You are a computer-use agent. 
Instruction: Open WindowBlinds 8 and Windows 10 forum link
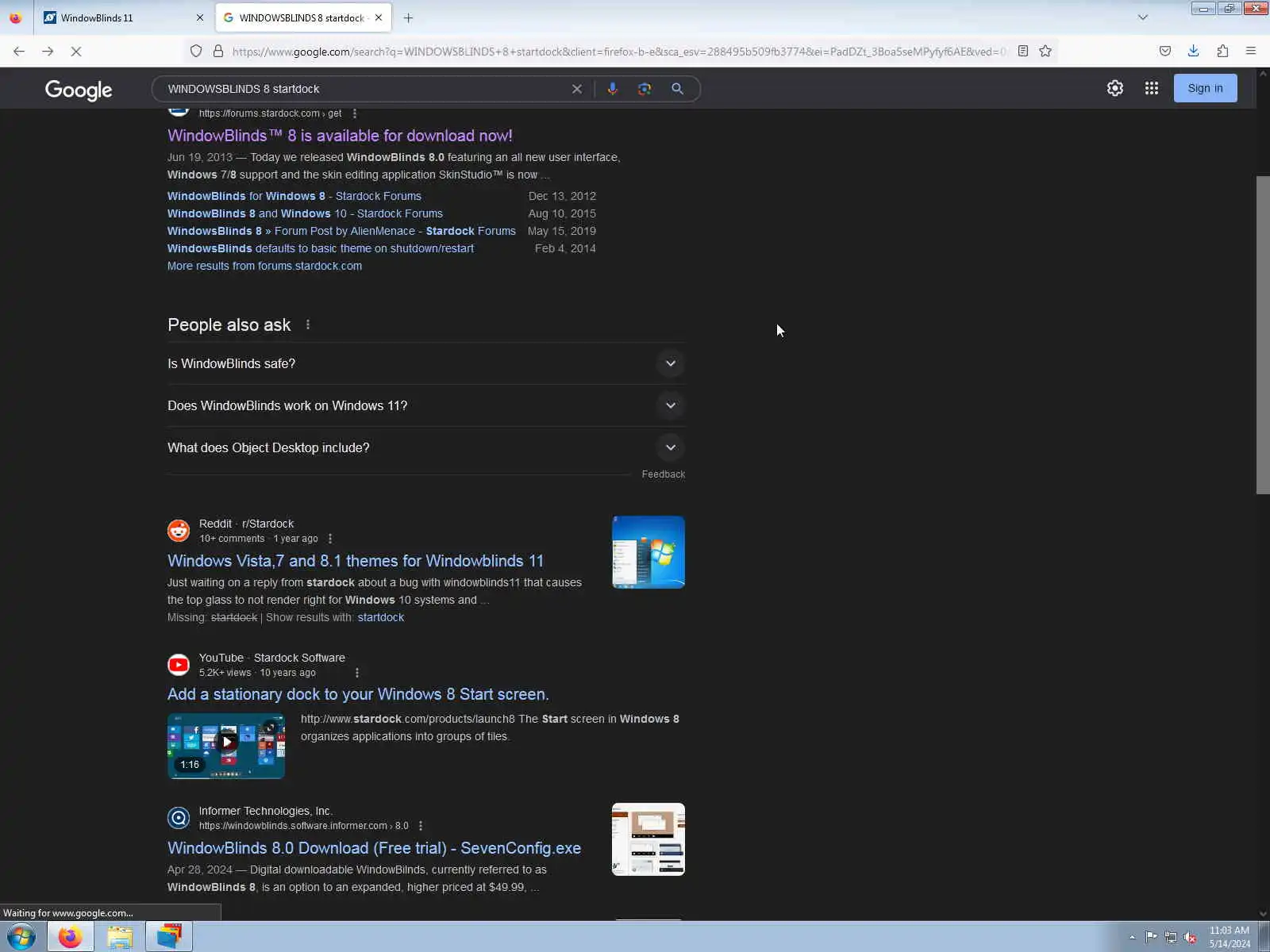305,213
